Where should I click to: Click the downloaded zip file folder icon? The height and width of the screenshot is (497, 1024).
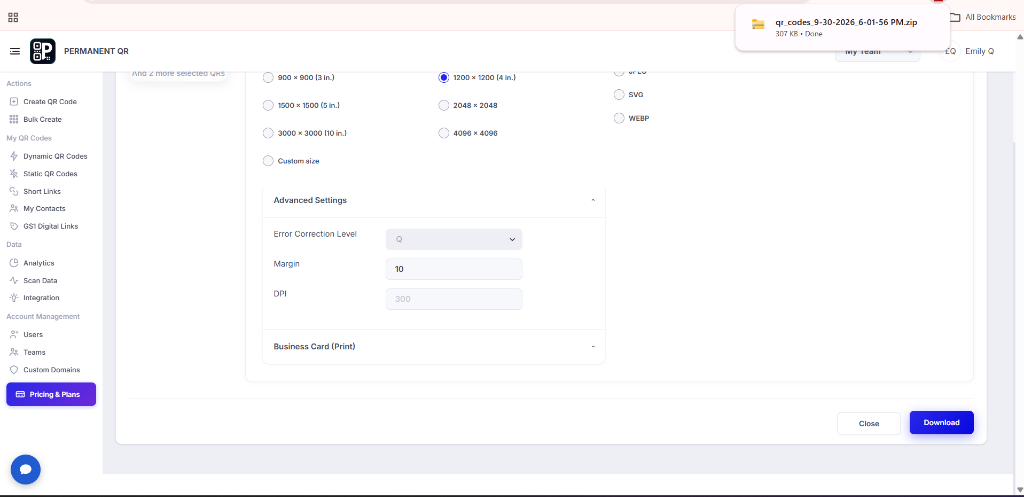pyautogui.click(x=758, y=24)
